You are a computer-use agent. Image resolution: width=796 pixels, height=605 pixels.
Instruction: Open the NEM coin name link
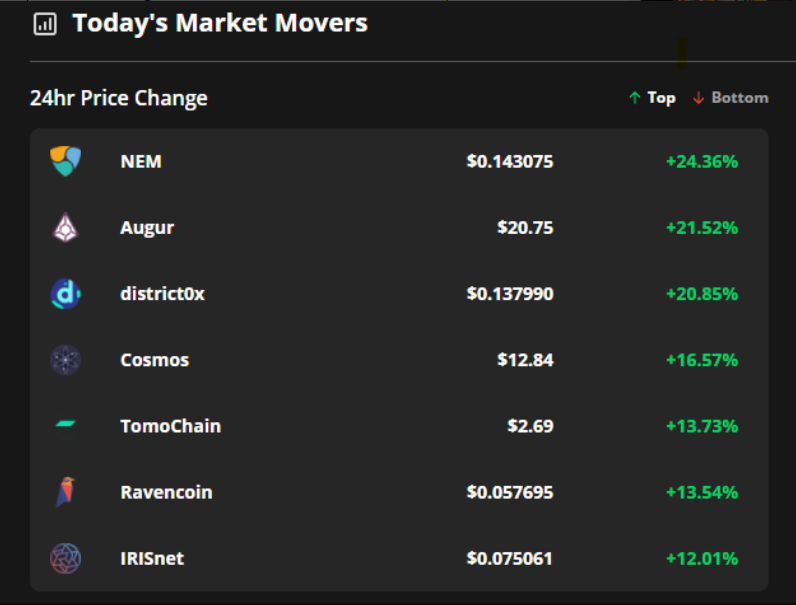coord(141,161)
